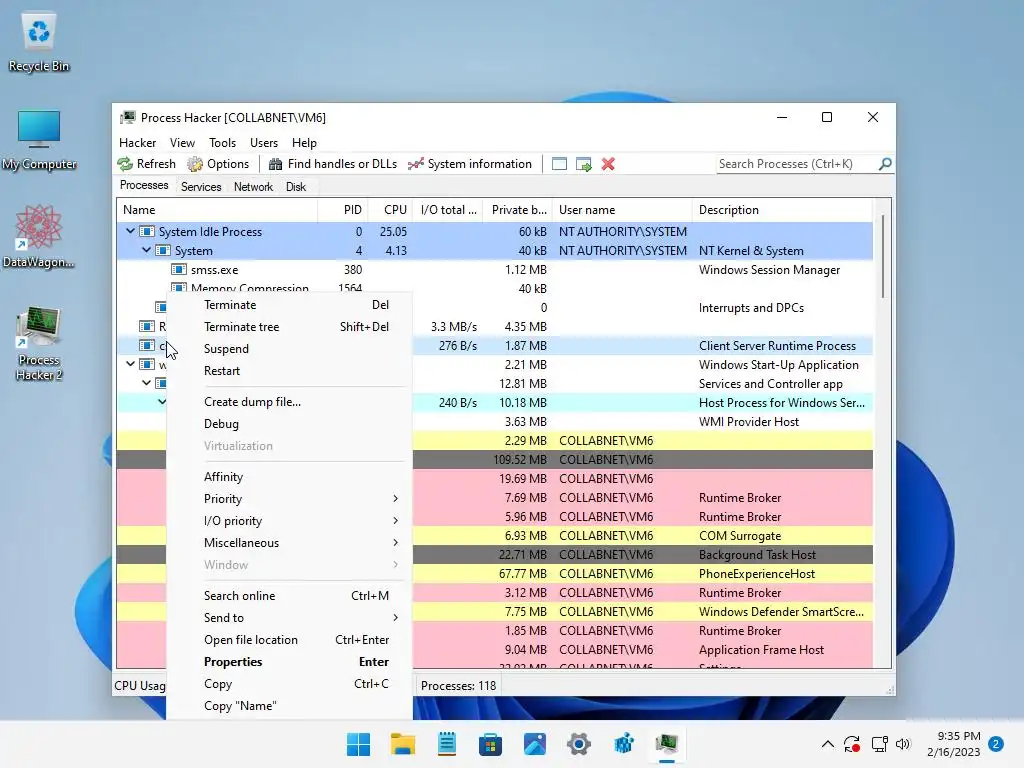The image size is (1024, 768).
Task: Click the search magnifier icon
Action: (885, 164)
